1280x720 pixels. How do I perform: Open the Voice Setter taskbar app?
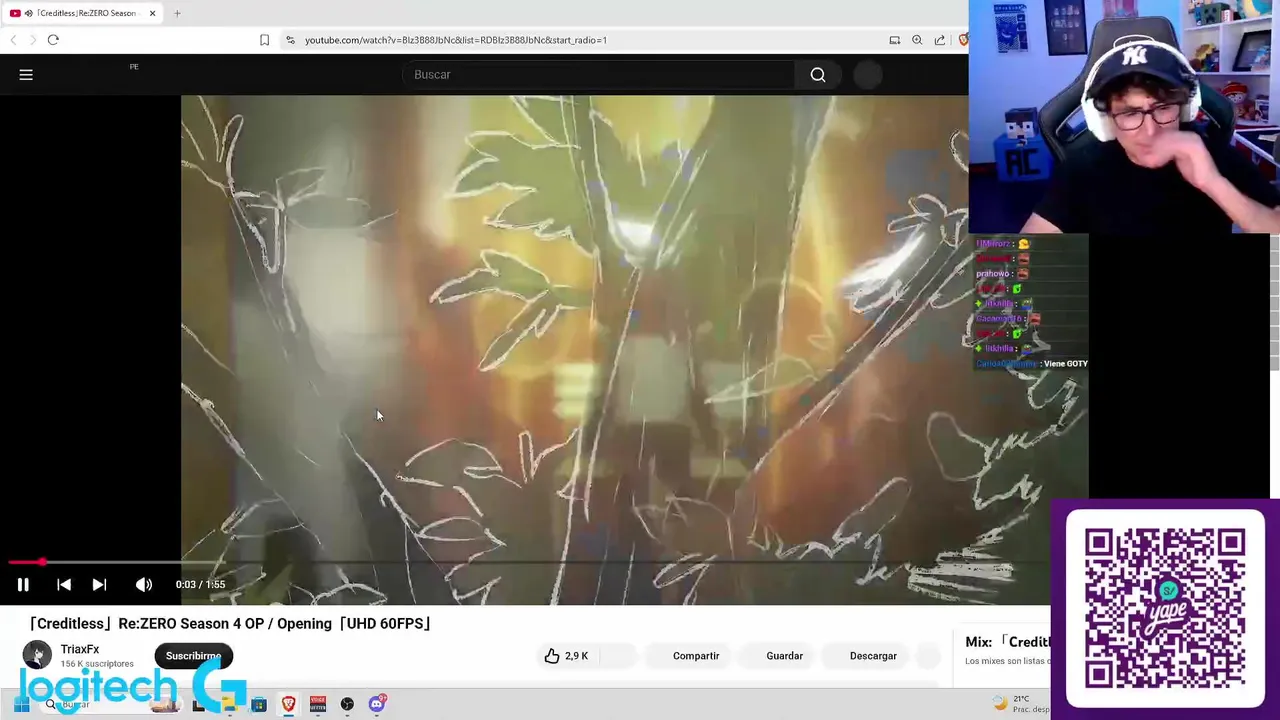click(318, 704)
